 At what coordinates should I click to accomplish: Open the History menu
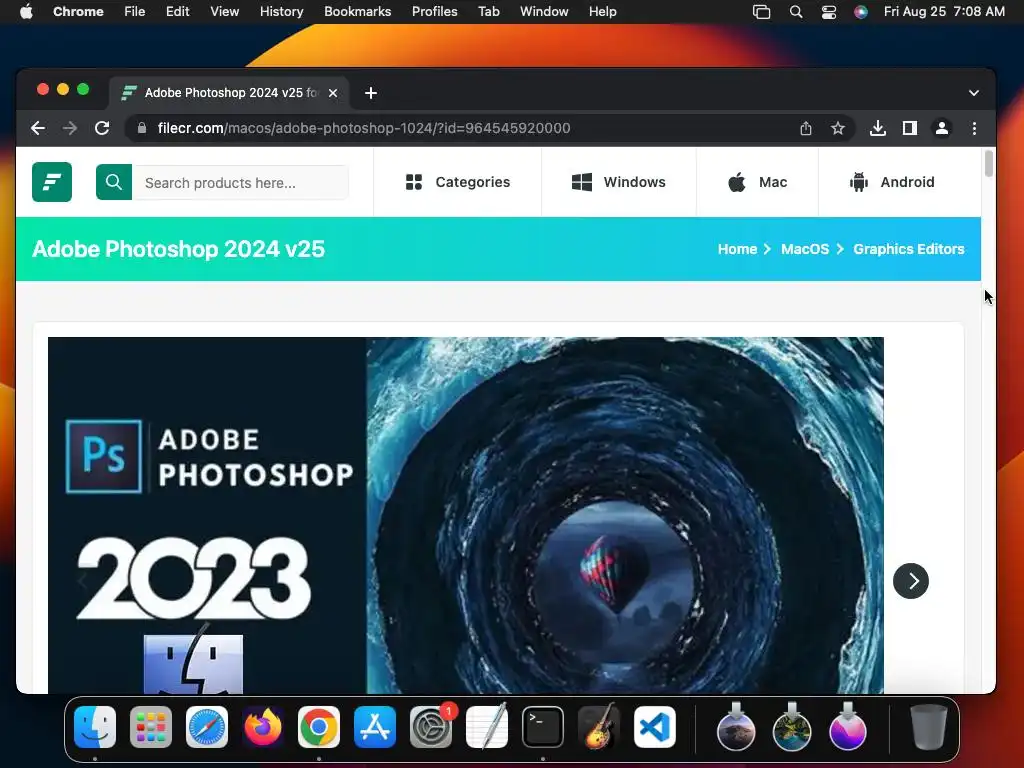[281, 11]
